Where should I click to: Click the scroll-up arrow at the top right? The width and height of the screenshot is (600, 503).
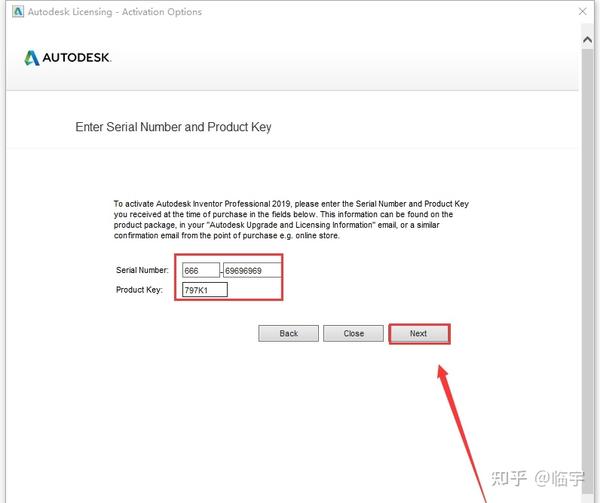(x=587, y=39)
